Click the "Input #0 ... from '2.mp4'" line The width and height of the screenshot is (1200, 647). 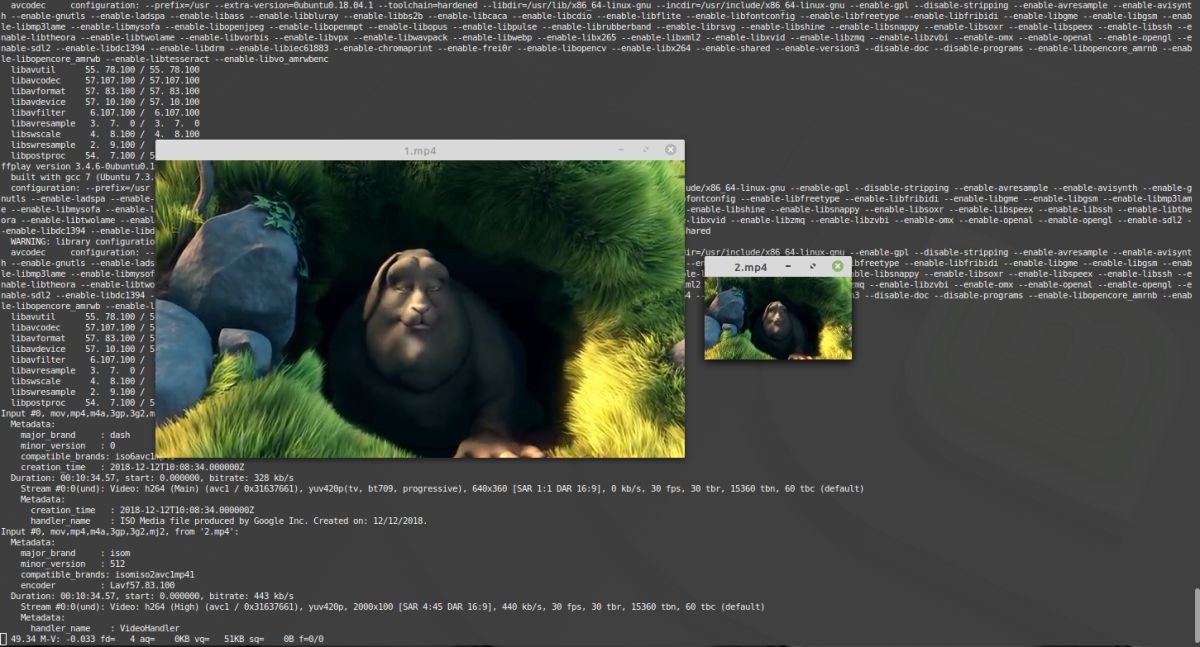pos(120,532)
